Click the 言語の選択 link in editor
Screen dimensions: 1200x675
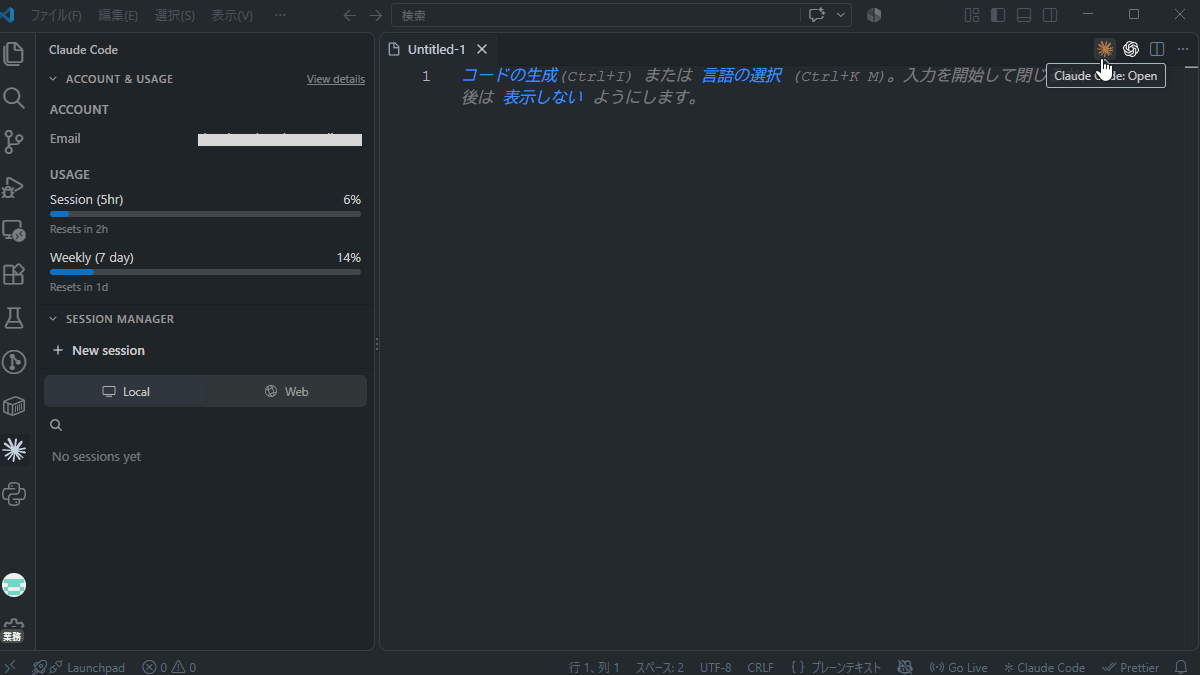741,75
